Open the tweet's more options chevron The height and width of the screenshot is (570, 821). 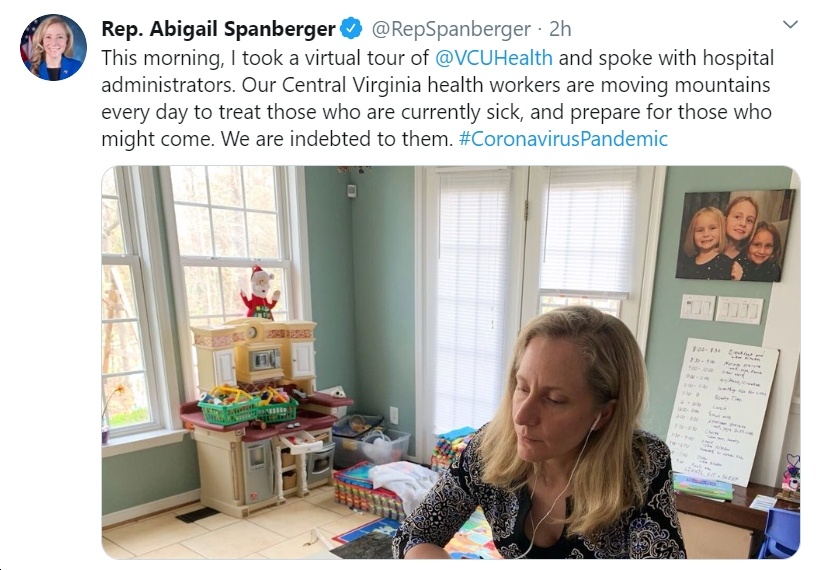pos(790,24)
